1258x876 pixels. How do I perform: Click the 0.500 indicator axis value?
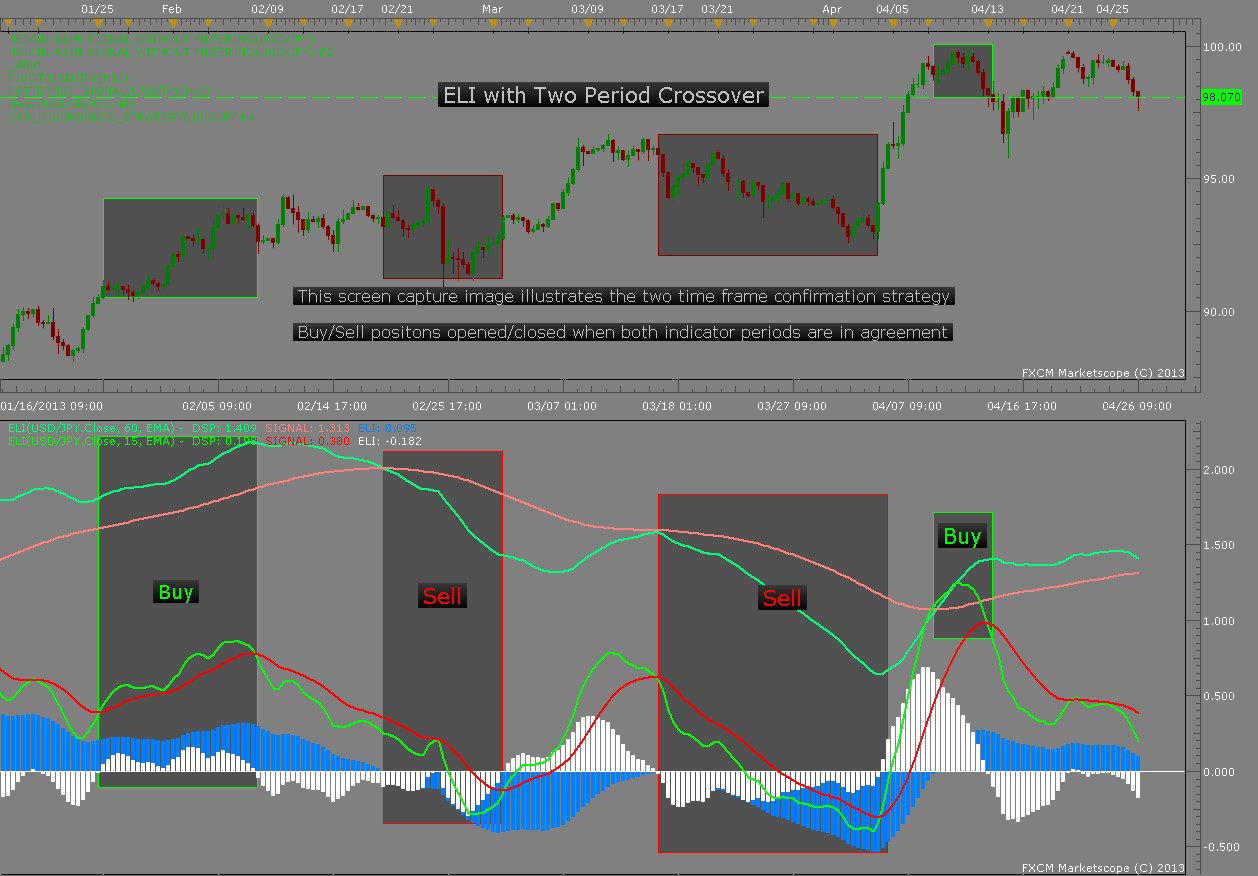[1220, 696]
